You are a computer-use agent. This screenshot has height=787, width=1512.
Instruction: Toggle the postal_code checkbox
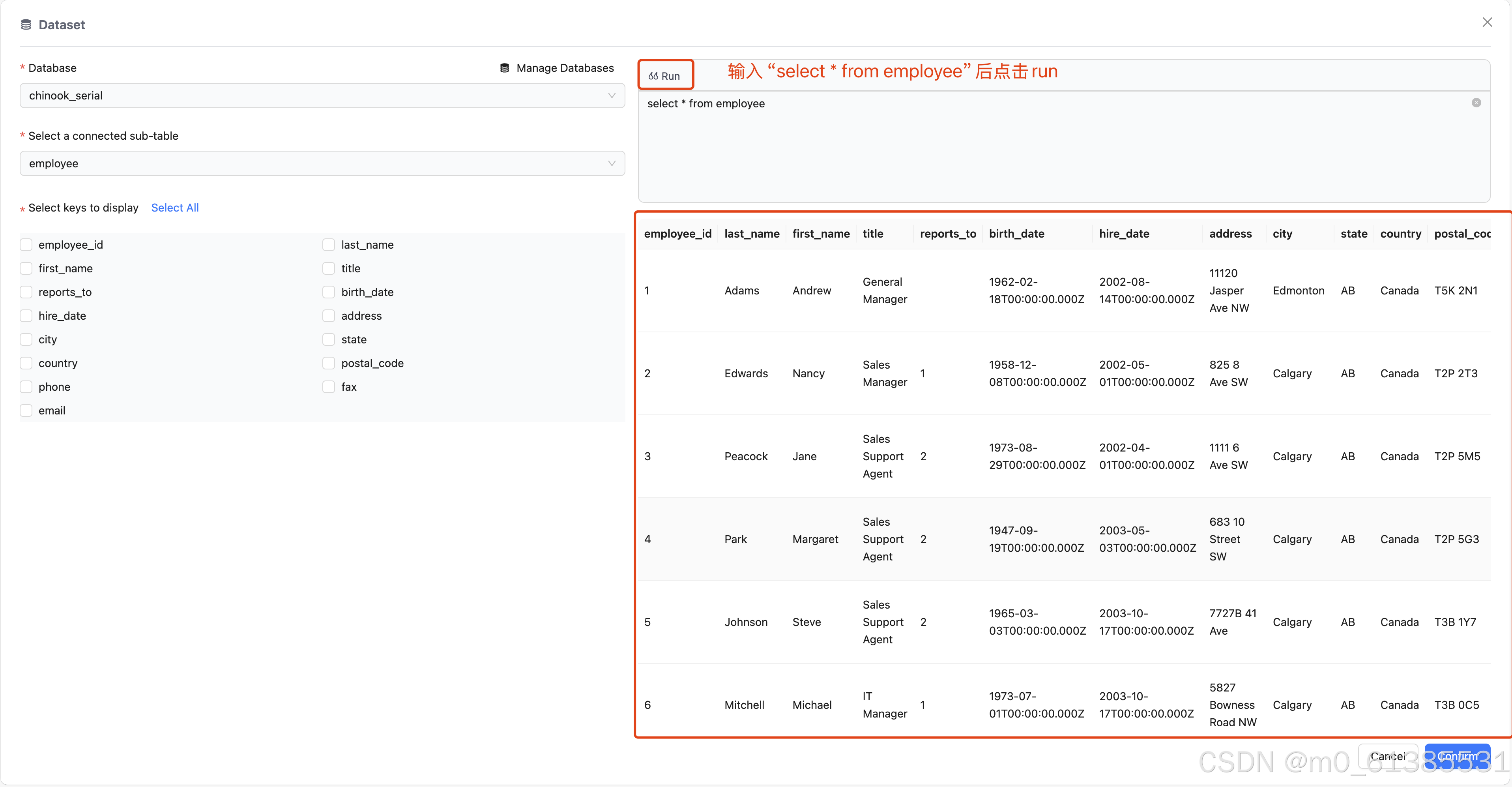click(x=329, y=363)
